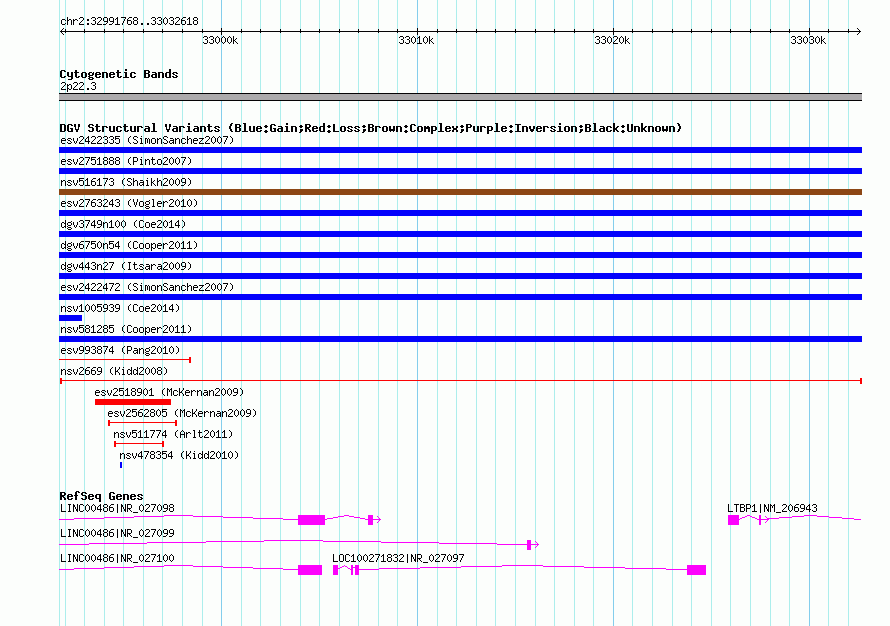This screenshot has height=626, width=890.
Task: Click the first small exon of LOC100271832
Action: 335,570
